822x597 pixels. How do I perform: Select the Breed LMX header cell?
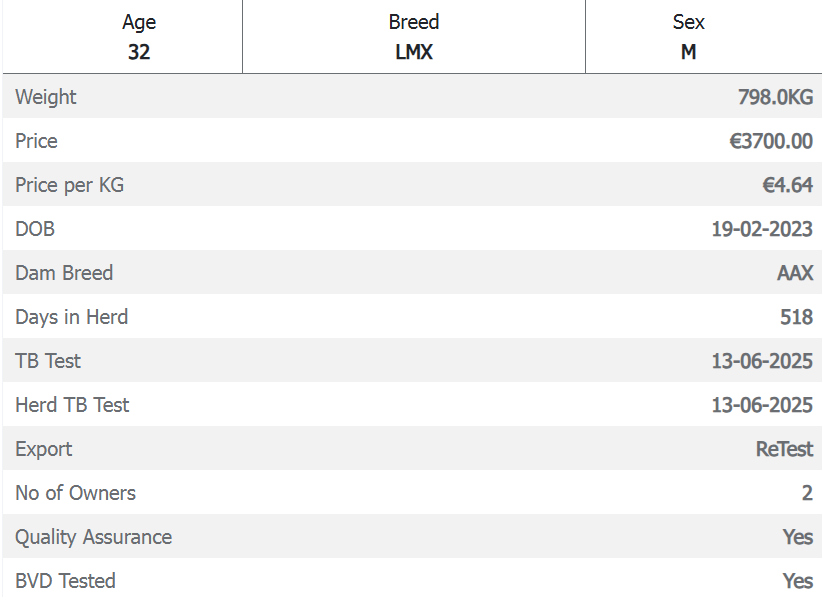coord(414,37)
